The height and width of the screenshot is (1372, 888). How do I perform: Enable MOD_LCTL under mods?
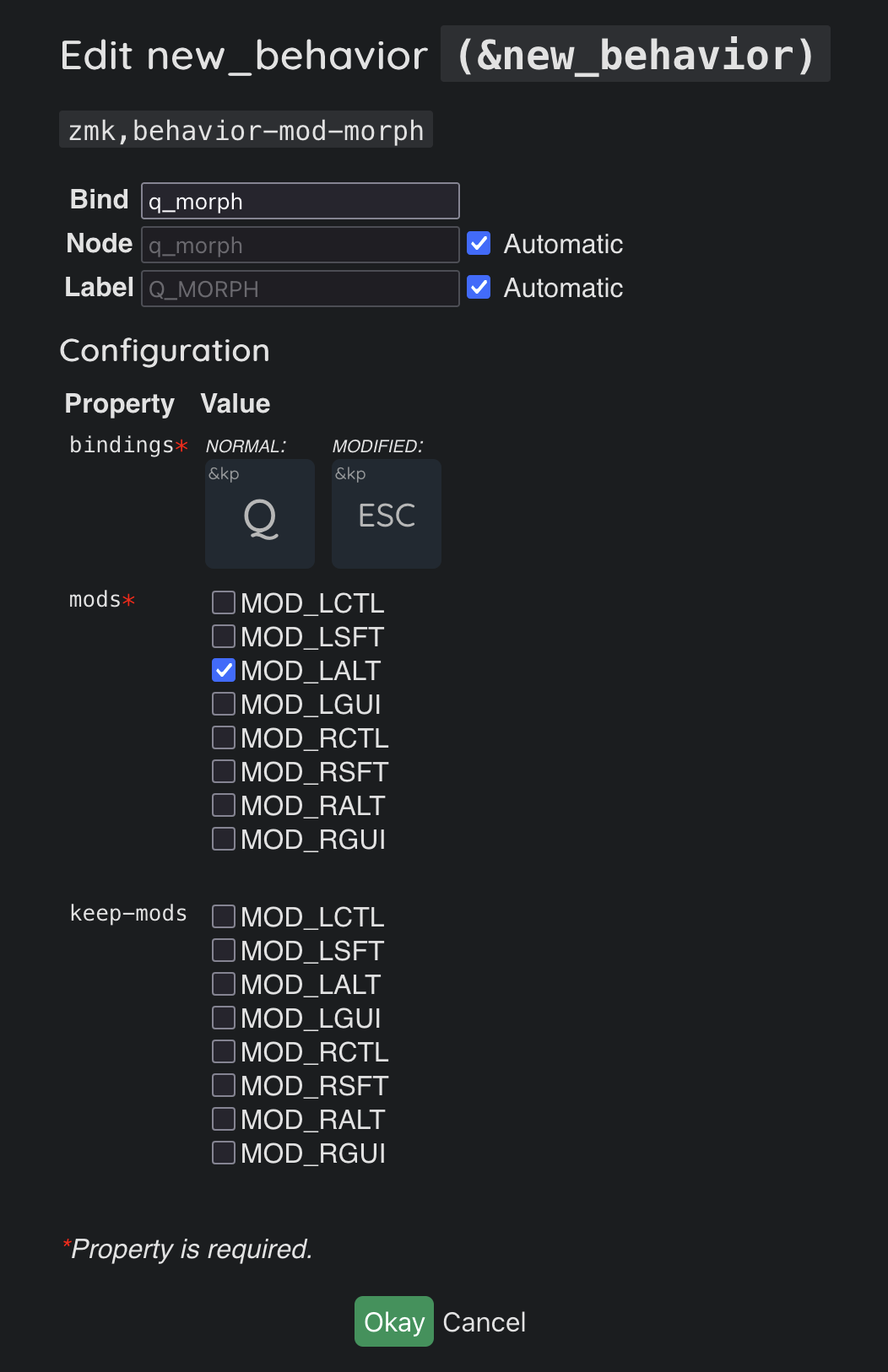click(224, 602)
